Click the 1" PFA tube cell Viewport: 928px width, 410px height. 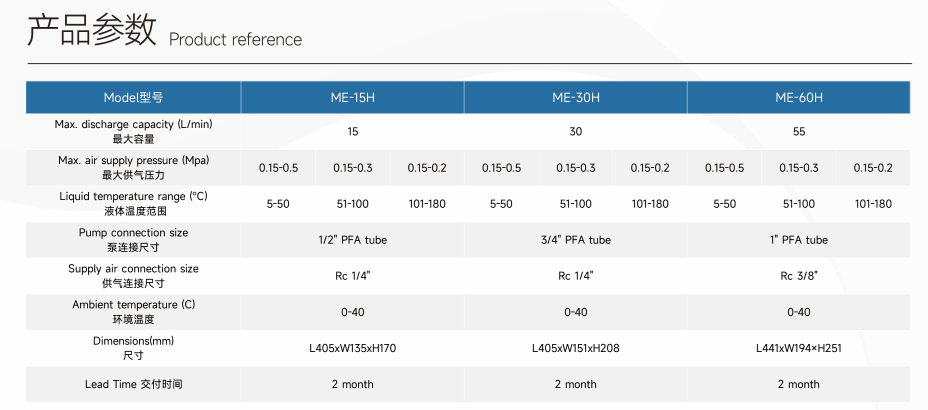tap(798, 240)
